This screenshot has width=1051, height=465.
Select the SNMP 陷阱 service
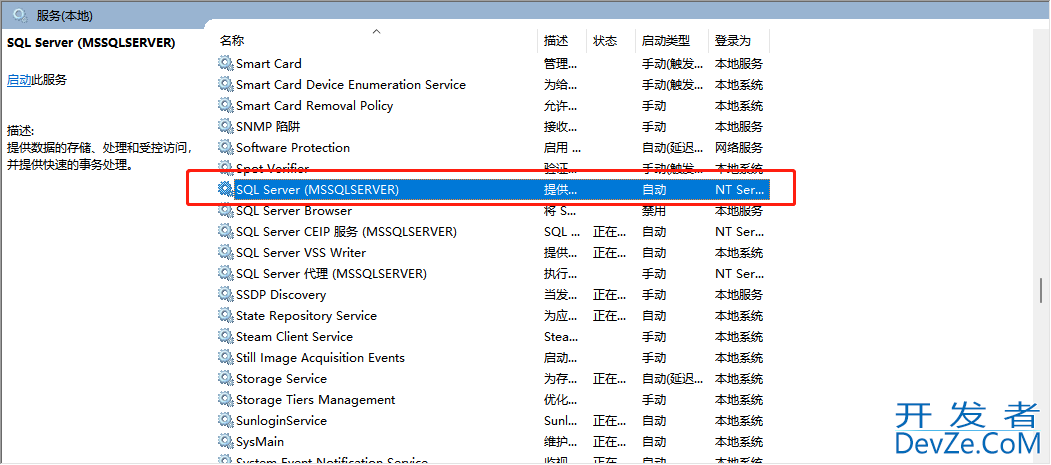tap(493, 127)
